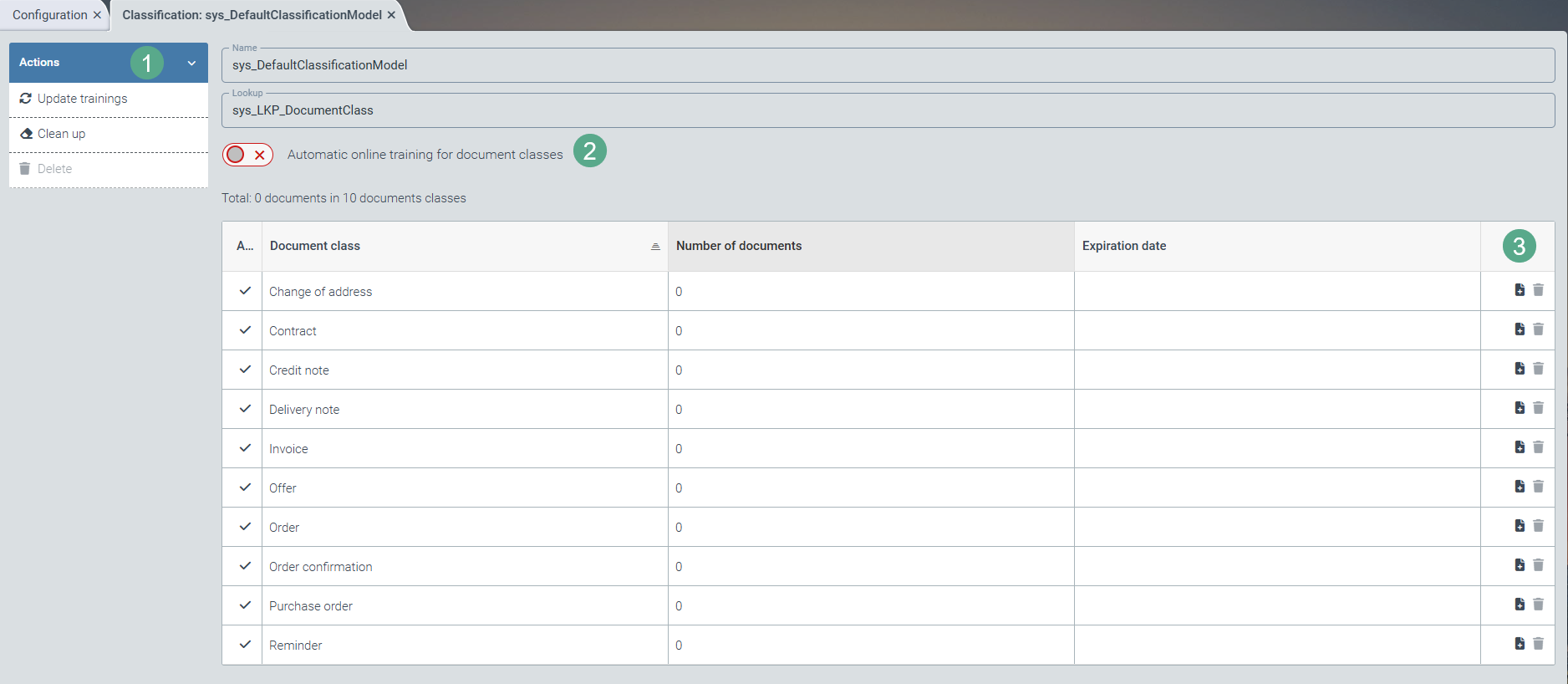This screenshot has width=1568, height=684.
Task: Add document to Delivery note class
Action: [x=1520, y=408]
